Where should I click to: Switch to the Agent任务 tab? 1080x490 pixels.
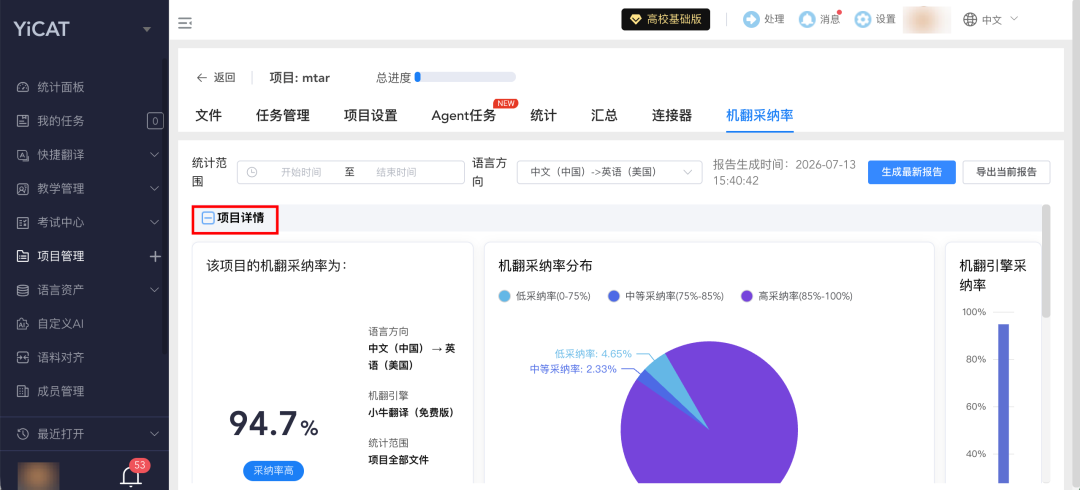pos(464,116)
